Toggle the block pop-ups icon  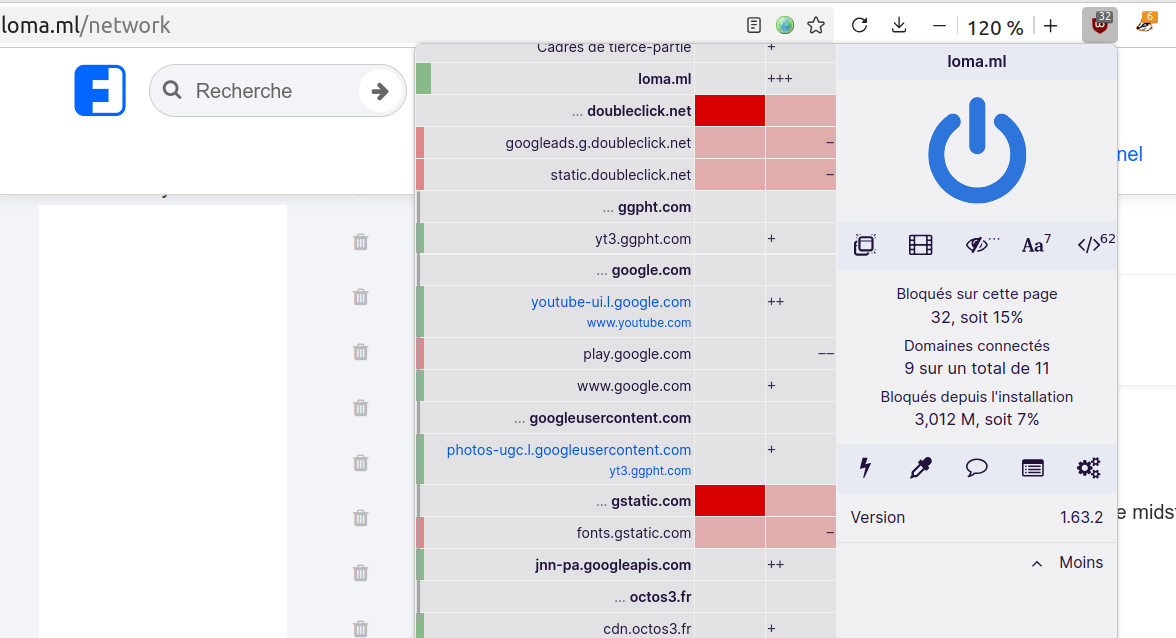[865, 245]
